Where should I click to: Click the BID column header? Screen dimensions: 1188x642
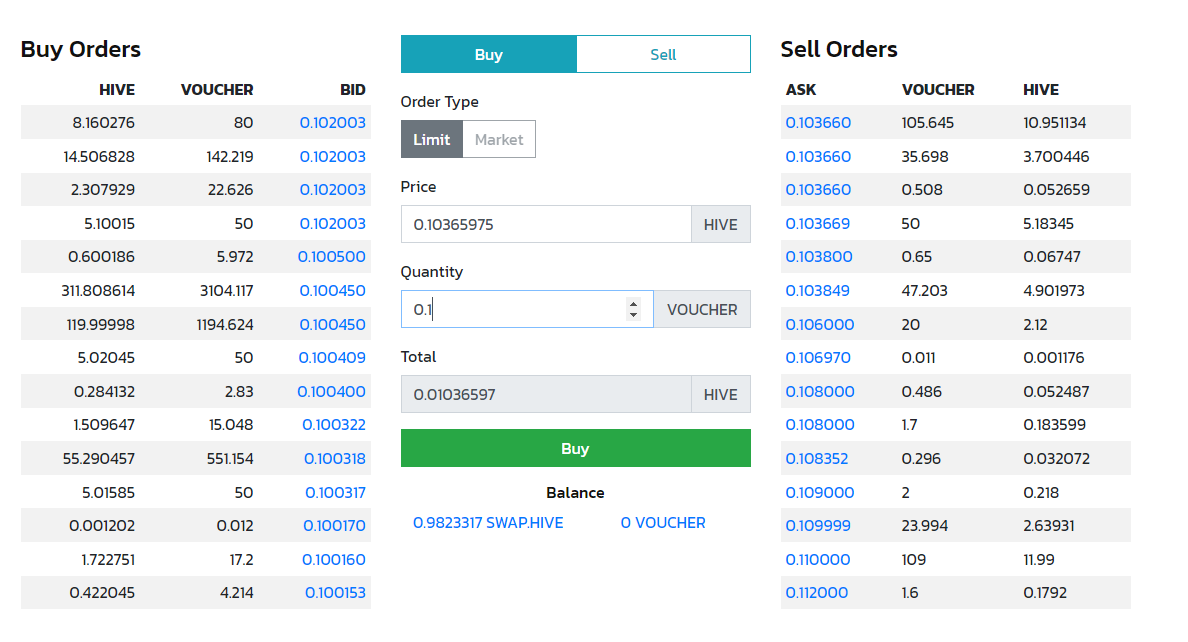point(353,89)
